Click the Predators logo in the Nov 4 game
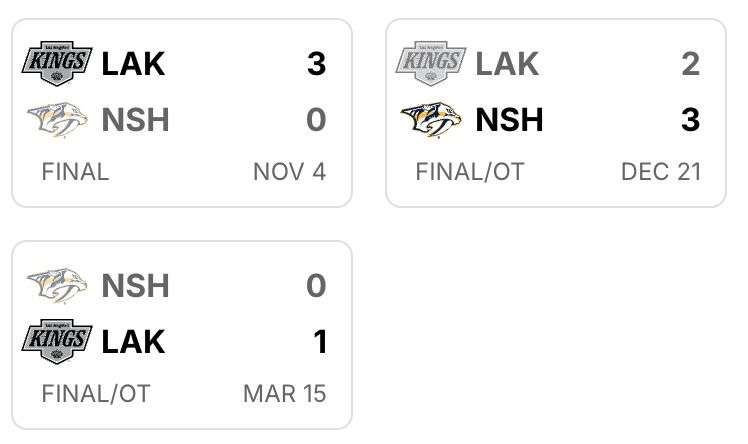748x444 pixels. [x=57, y=120]
